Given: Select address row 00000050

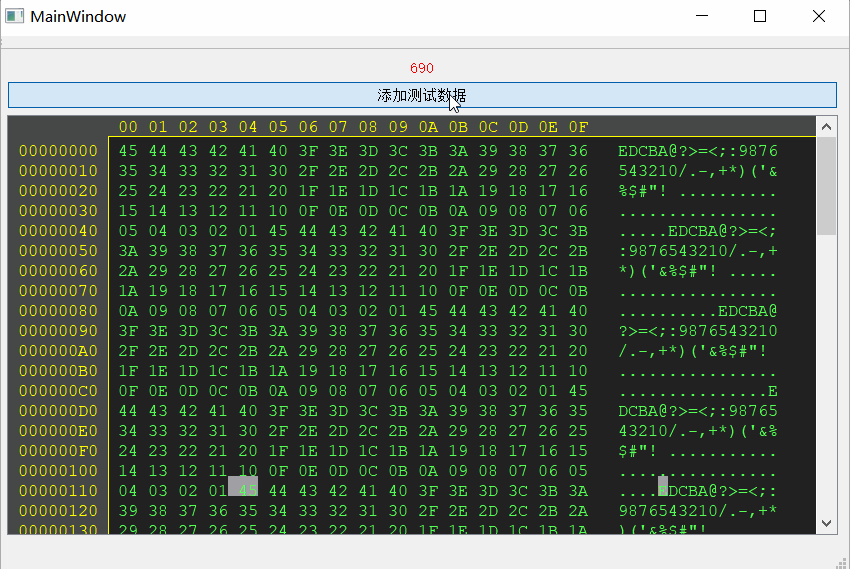Looking at the screenshot, I should 58,251.
